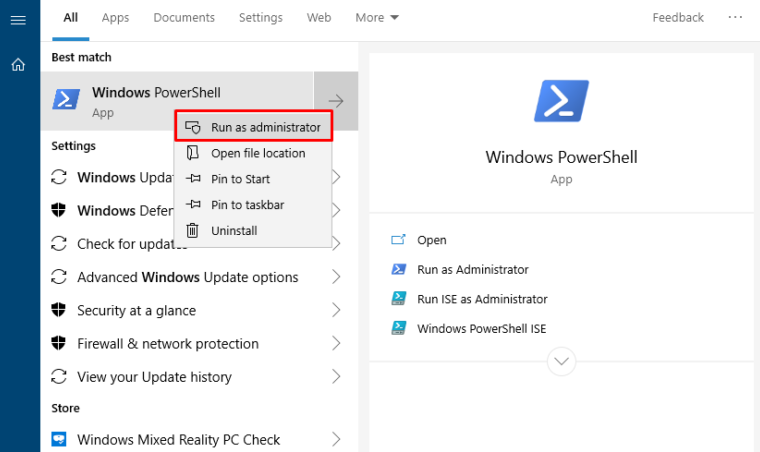Expand the Windows Defender result chevron
This screenshot has width=760, height=452.
336,210
